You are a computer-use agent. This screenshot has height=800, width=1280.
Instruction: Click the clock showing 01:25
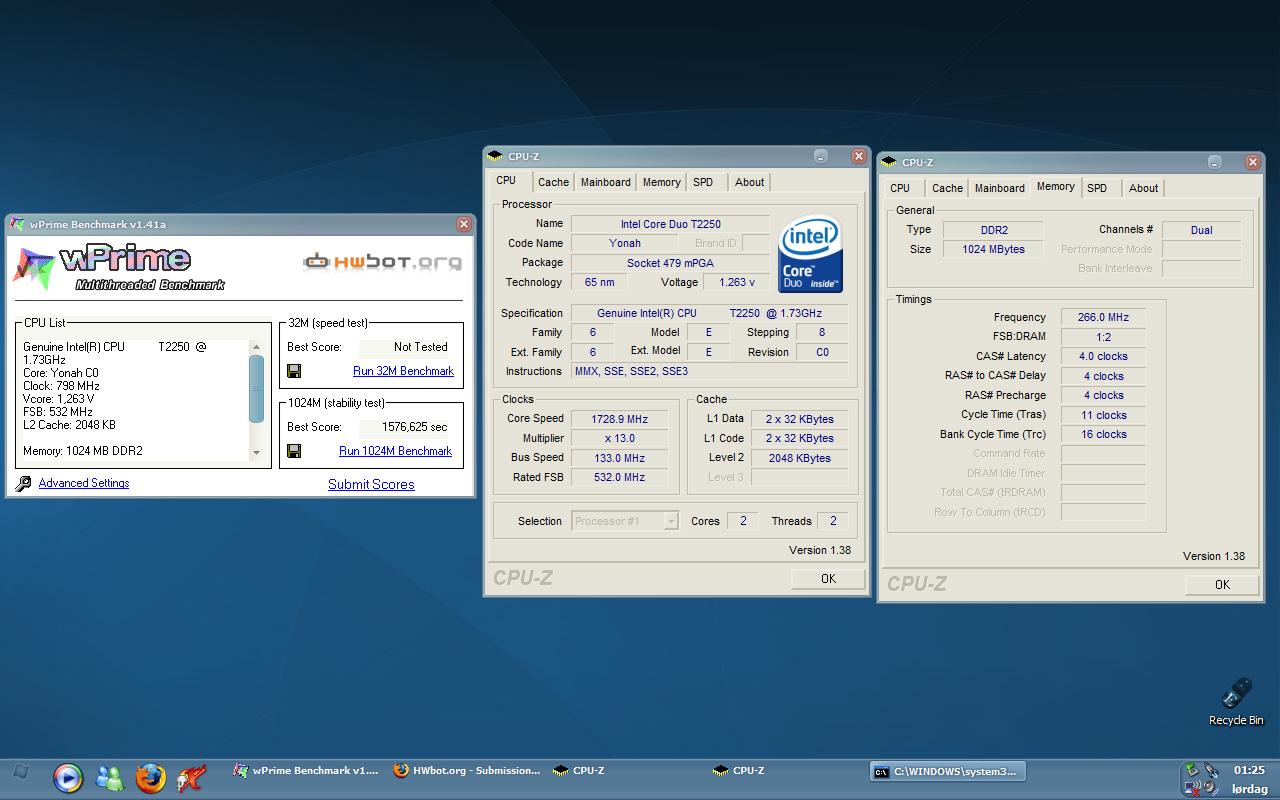(x=1249, y=771)
